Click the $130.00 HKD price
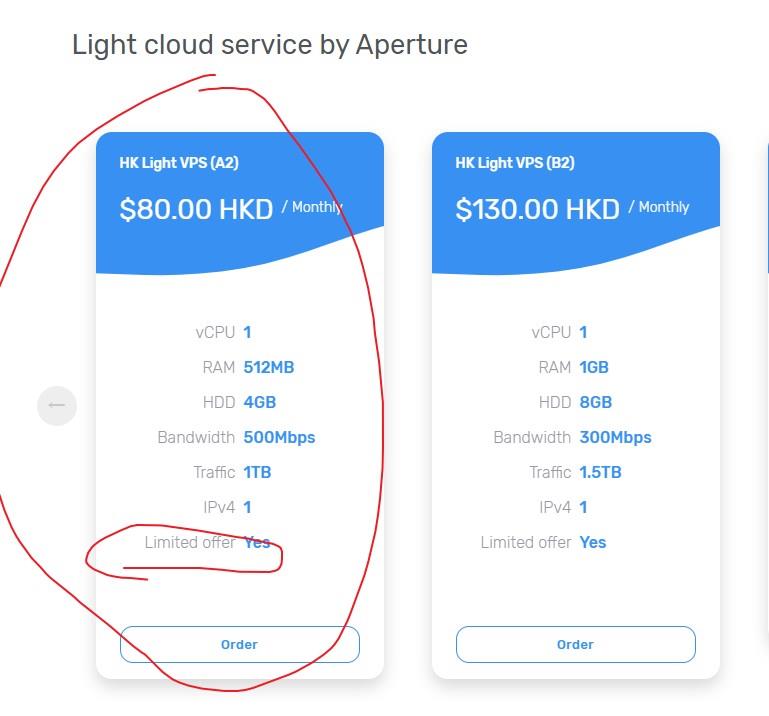This screenshot has width=769, height=716. point(537,209)
